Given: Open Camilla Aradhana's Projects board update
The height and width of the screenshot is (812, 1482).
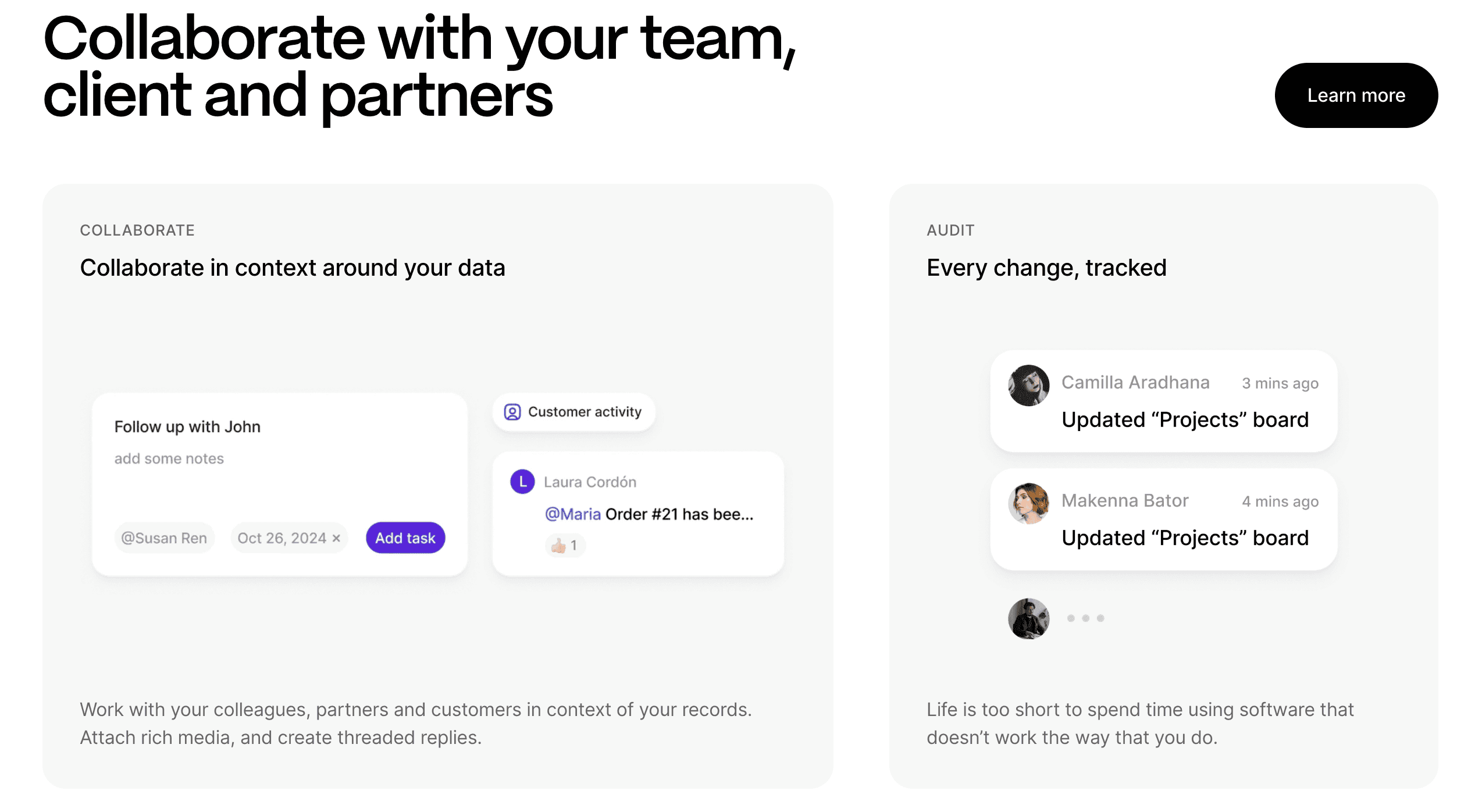Looking at the screenshot, I should tap(1185, 420).
